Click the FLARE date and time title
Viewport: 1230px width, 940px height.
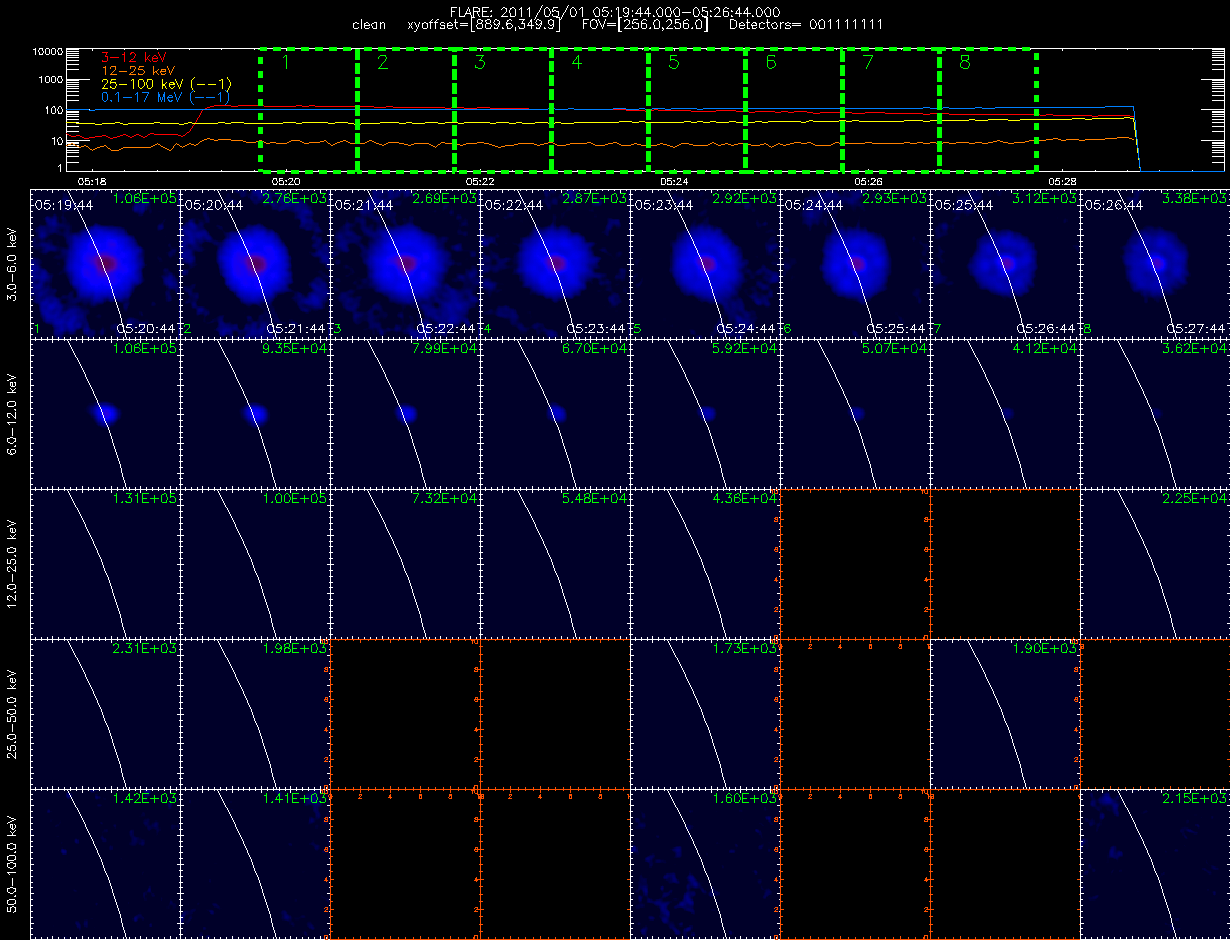pos(615,11)
